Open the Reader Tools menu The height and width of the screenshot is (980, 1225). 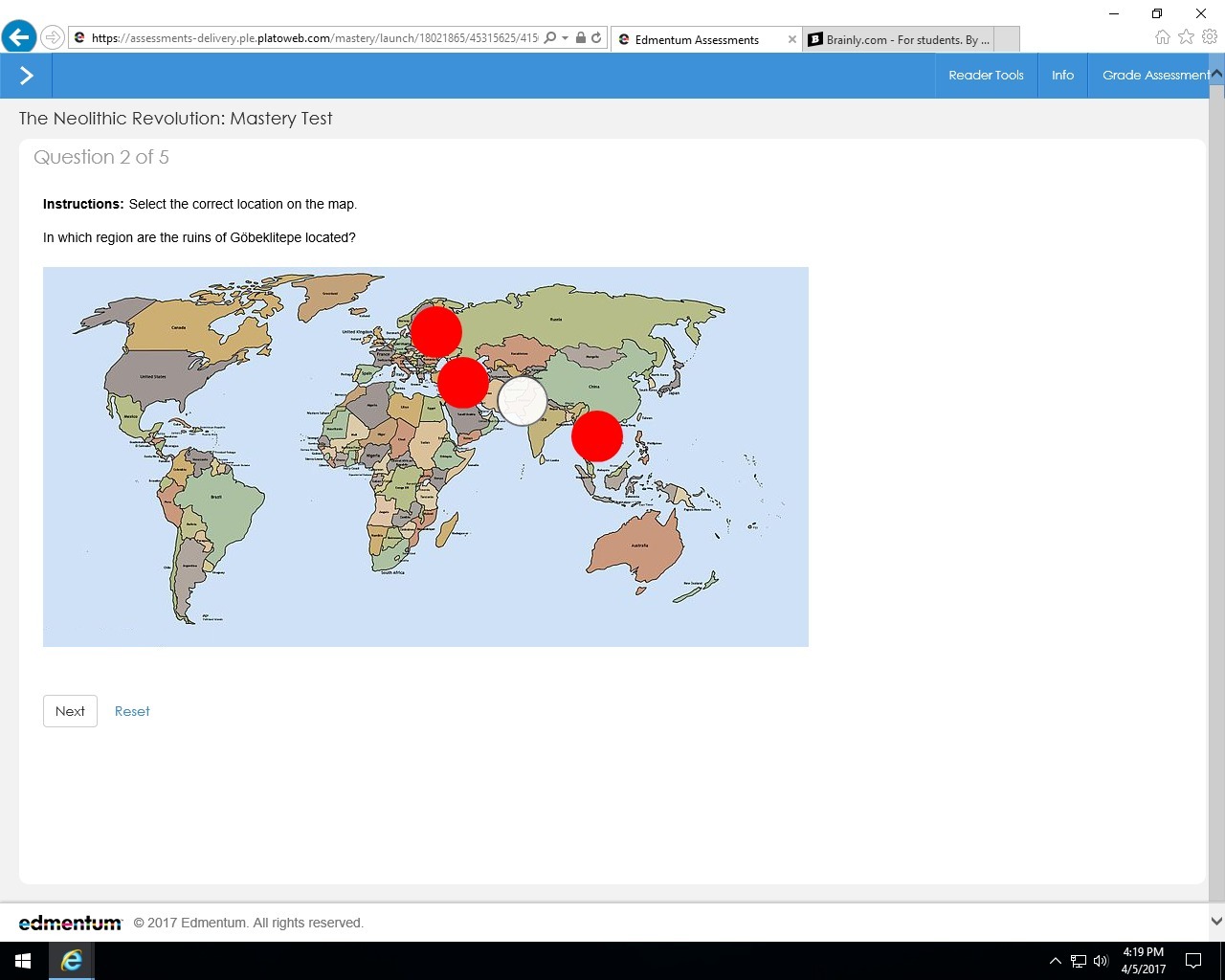coord(986,76)
